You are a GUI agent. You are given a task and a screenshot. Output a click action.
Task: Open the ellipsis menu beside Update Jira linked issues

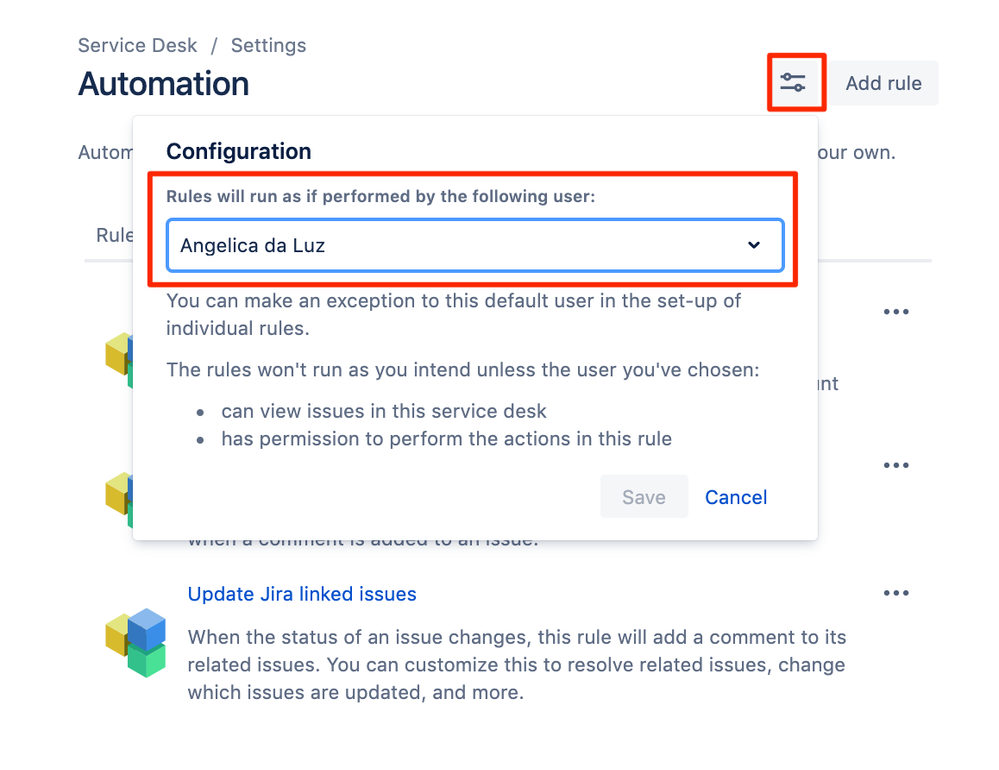[895, 592]
